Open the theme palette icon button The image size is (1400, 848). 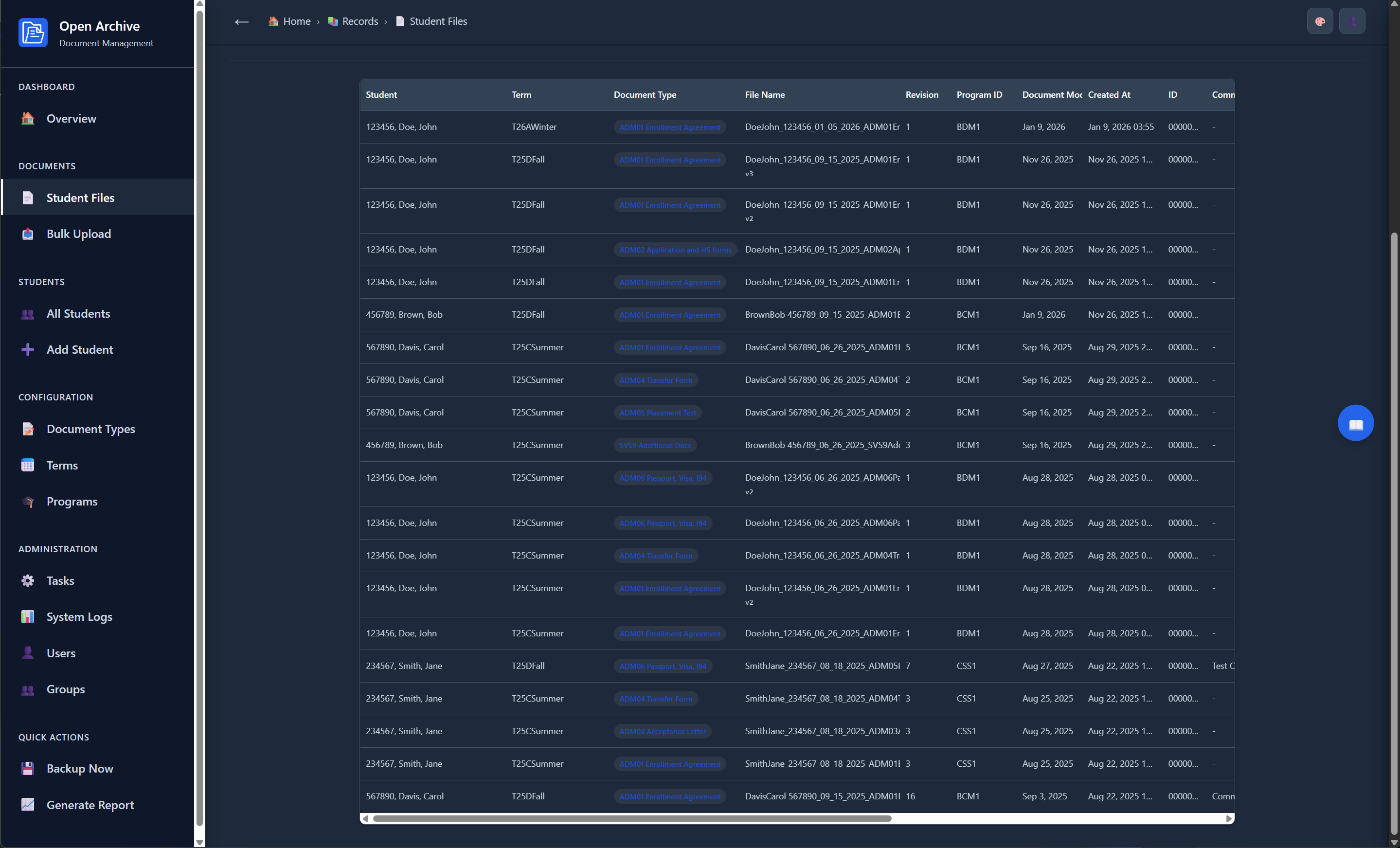(x=1320, y=21)
